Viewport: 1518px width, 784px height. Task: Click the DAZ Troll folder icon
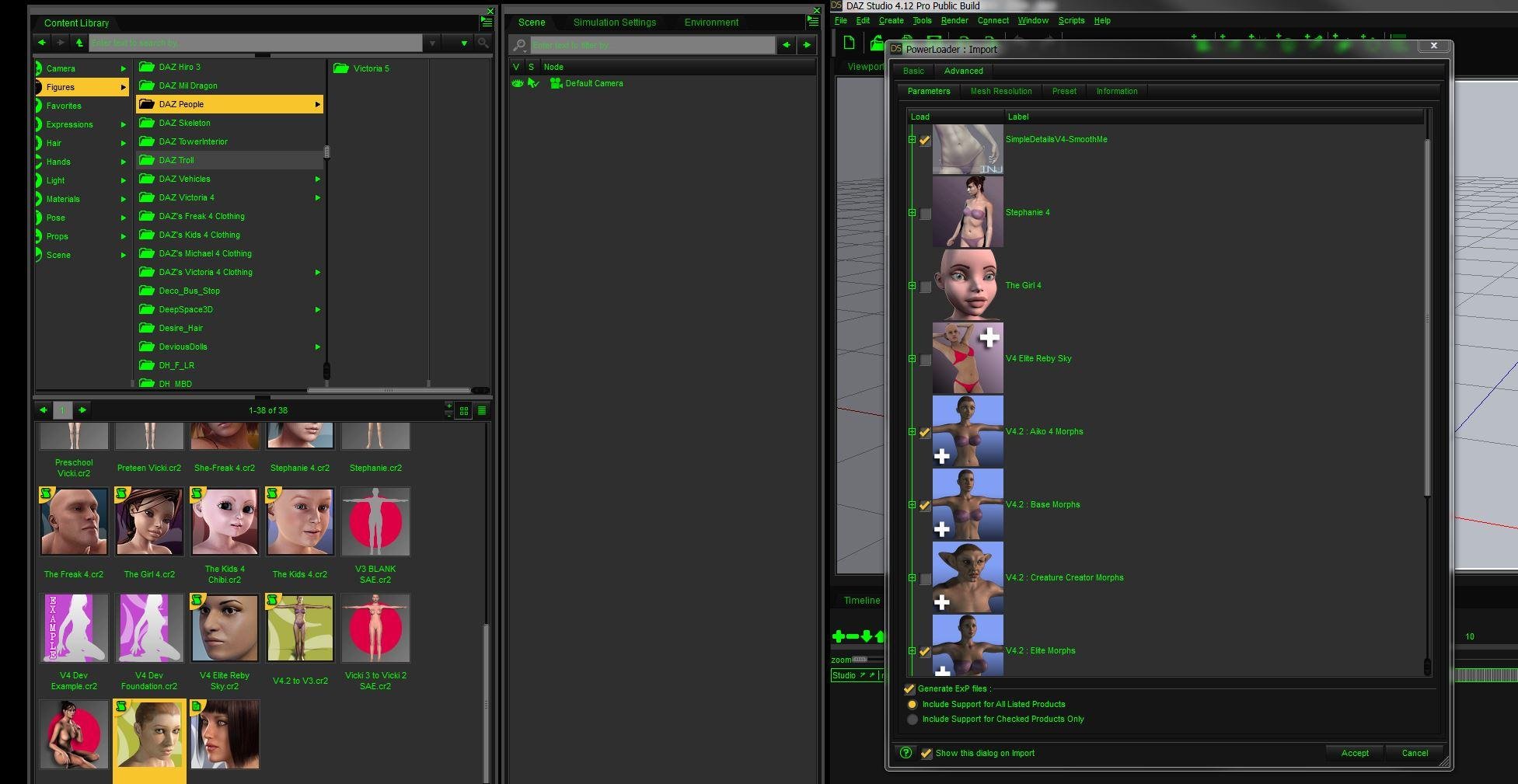tap(146, 160)
